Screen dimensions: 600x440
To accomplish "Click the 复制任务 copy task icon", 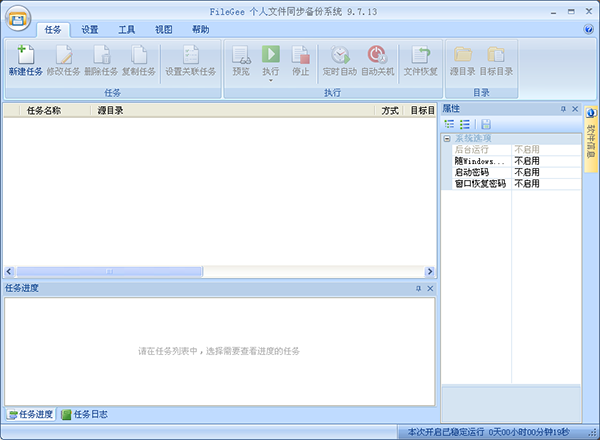I will pyautogui.click(x=139, y=60).
